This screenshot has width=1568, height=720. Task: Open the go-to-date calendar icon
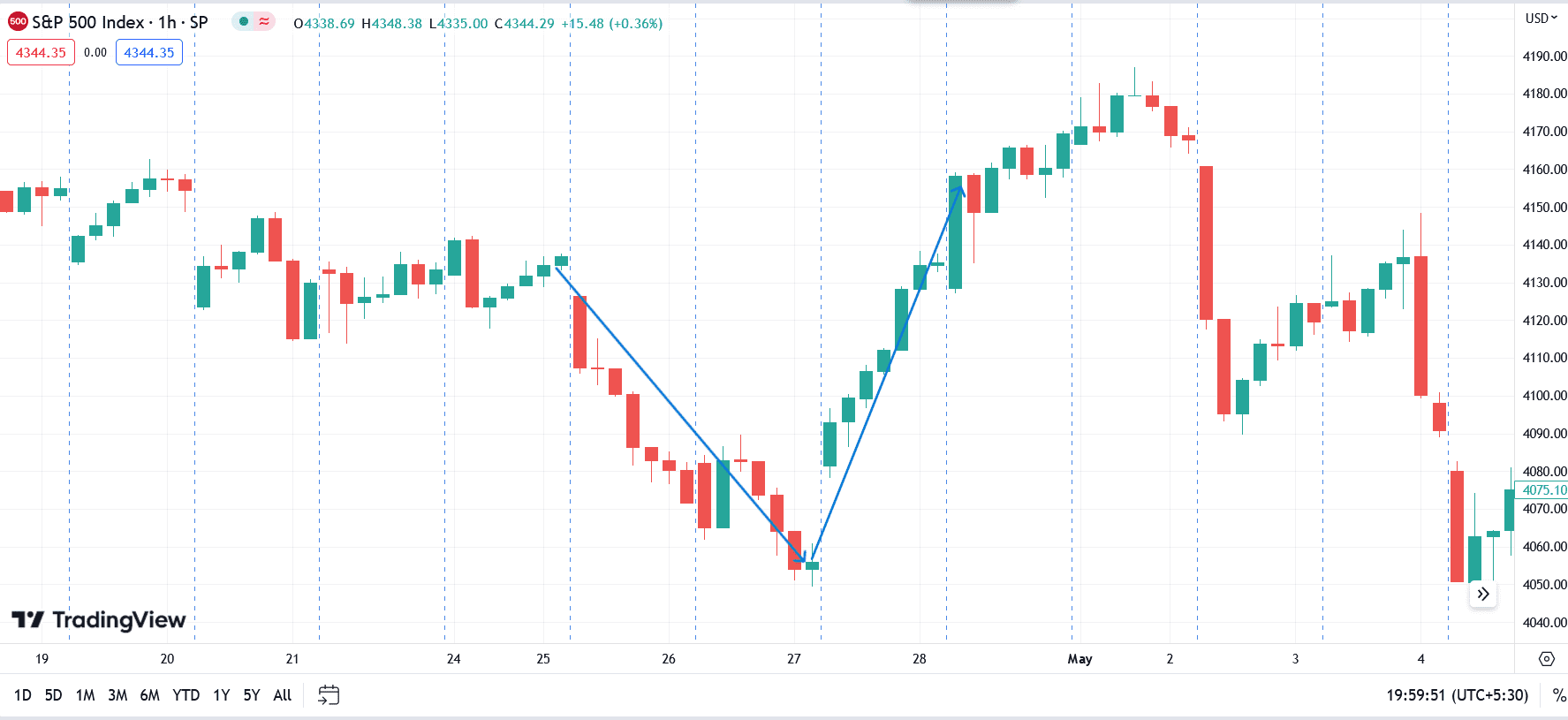pyautogui.click(x=329, y=695)
